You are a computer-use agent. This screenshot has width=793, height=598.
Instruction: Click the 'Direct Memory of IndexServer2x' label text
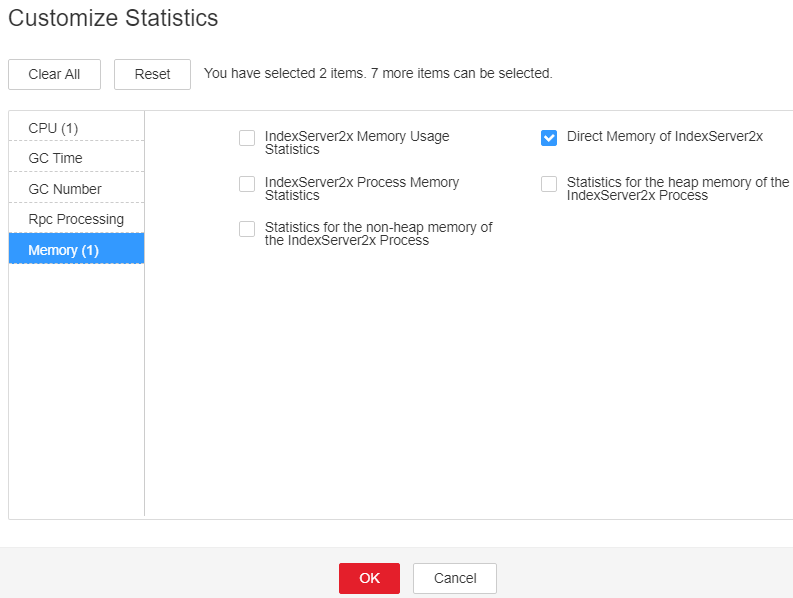coord(665,137)
